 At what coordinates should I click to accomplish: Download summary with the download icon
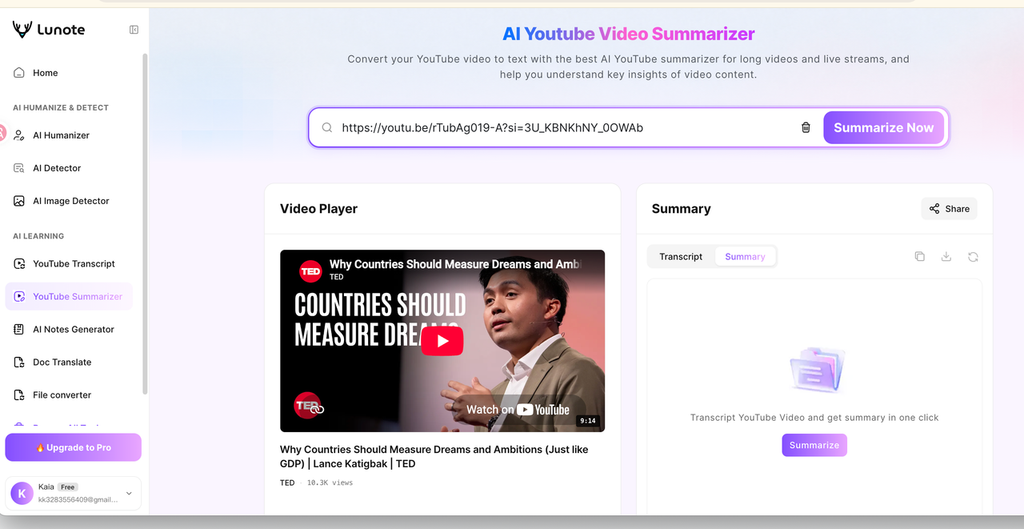(x=946, y=257)
